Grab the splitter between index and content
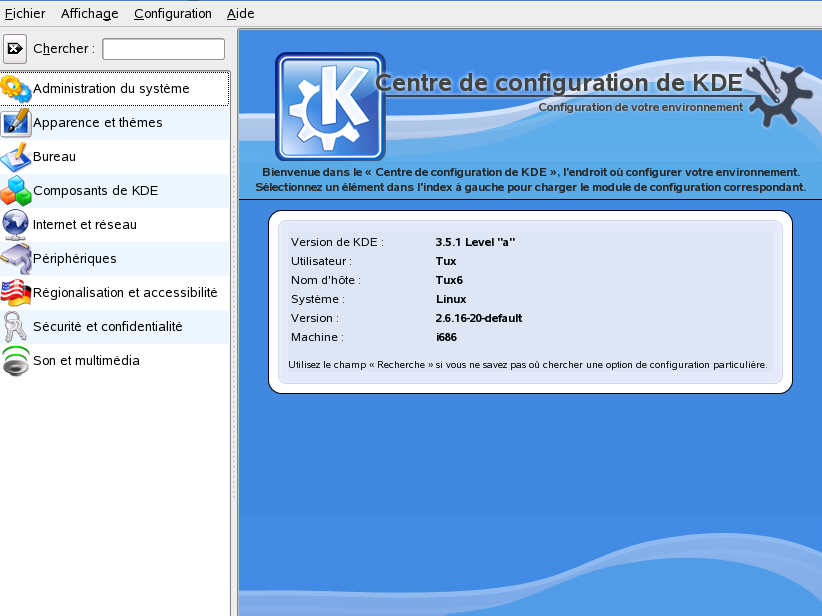The image size is (822, 616). [234, 322]
